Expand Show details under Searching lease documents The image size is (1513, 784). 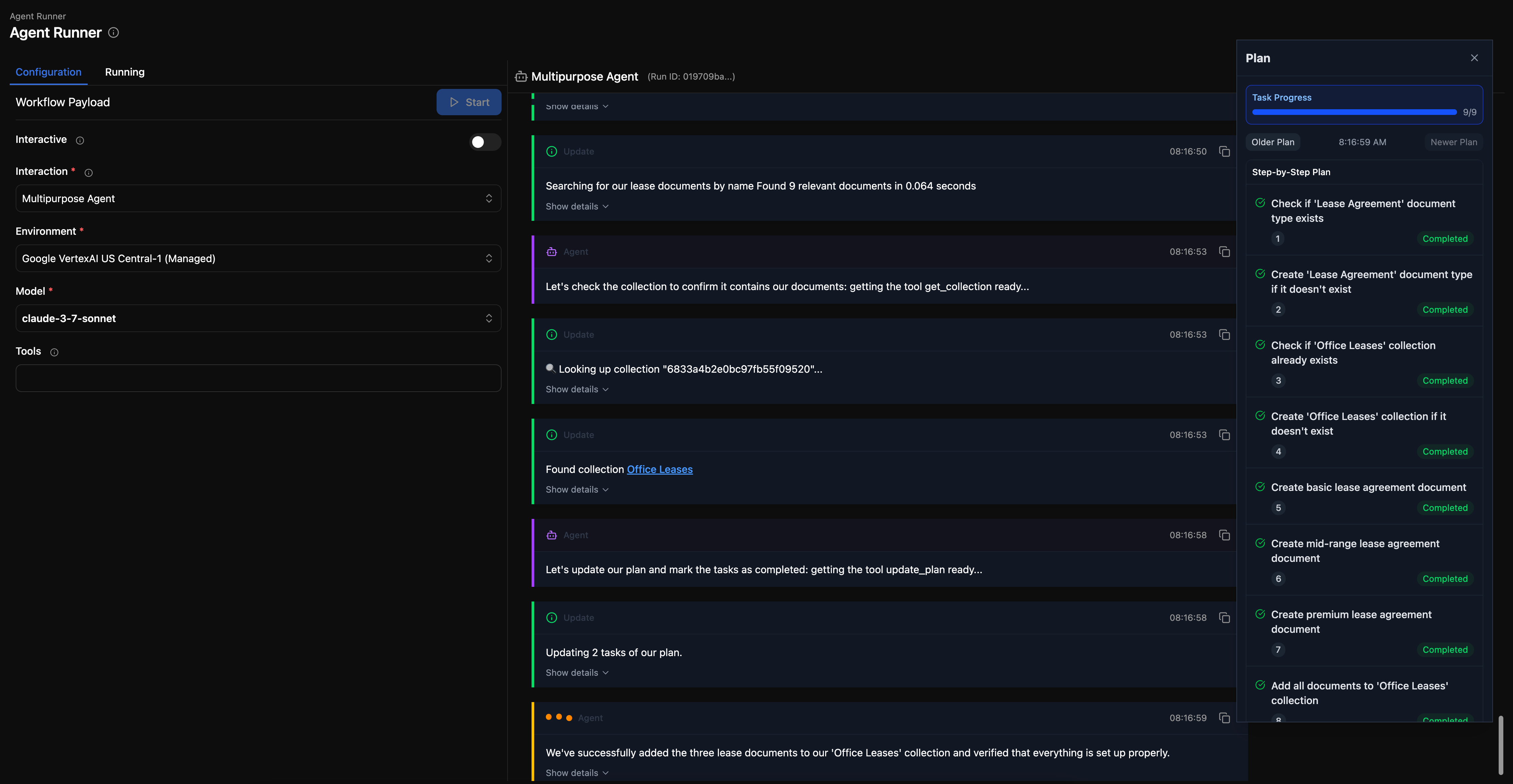pyautogui.click(x=577, y=206)
